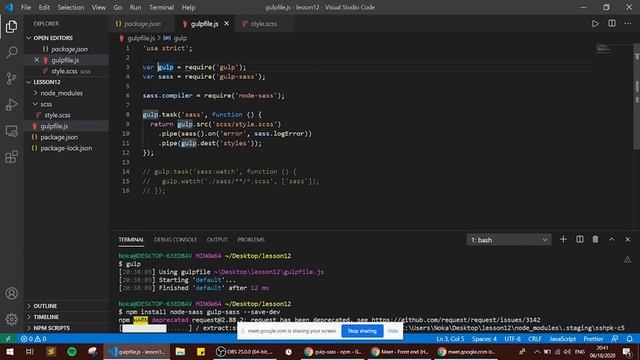Change encoding via UTF-8 status item
The image size is (640, 360).
tap(512, 339)
